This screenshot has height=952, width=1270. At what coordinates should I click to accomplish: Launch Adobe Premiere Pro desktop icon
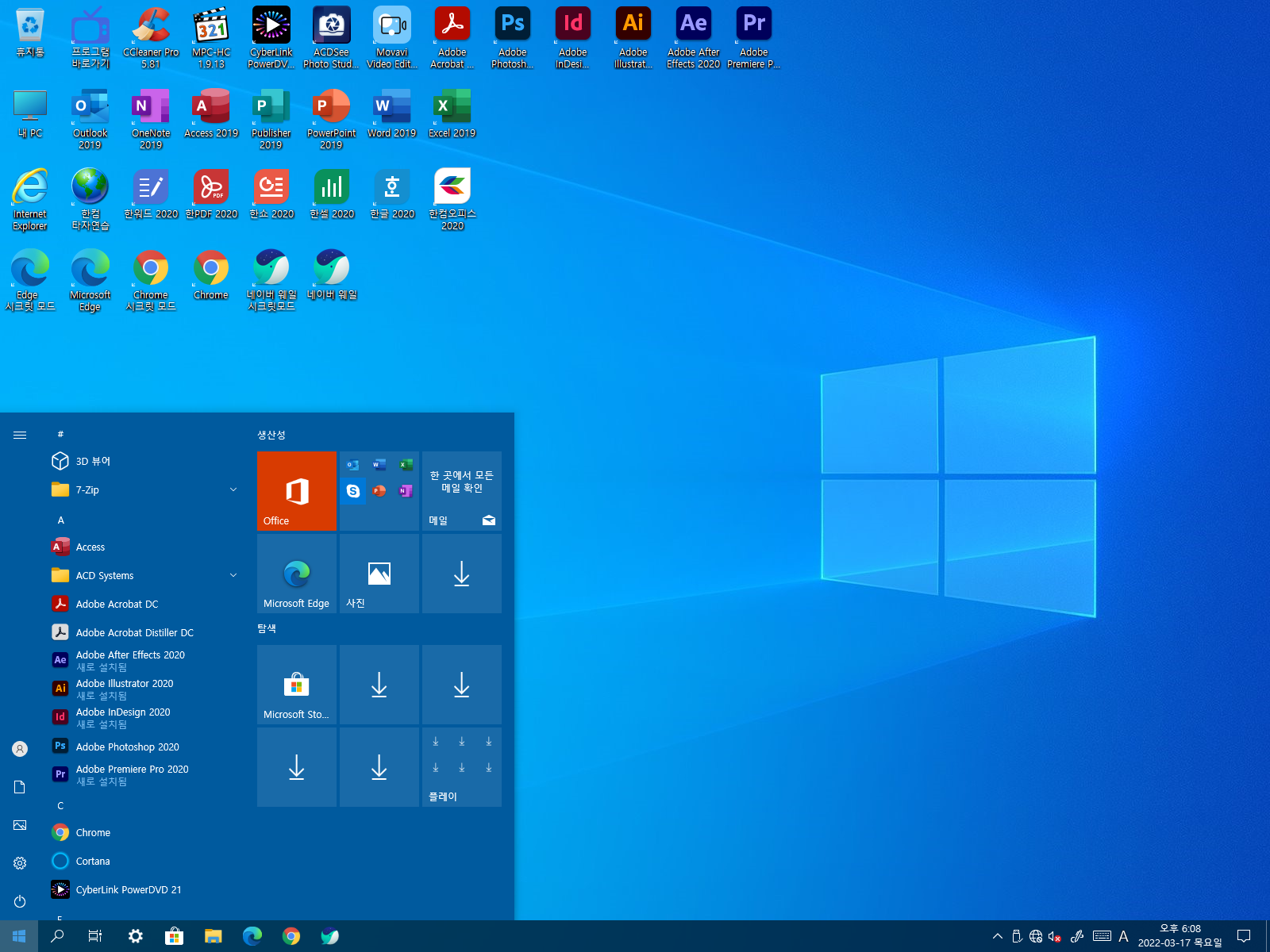coord(754,37)
